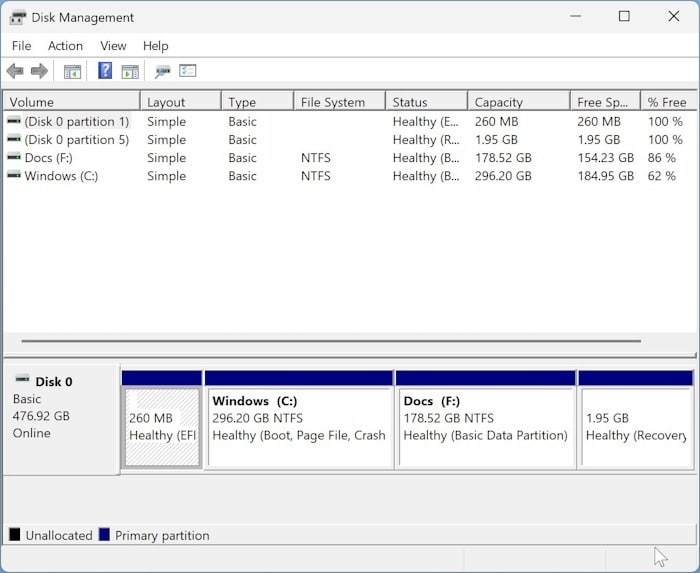Click Show/Hide Console Tree toolbar icon
This screenshot has width=700, height=573.
tap(72, 71)
